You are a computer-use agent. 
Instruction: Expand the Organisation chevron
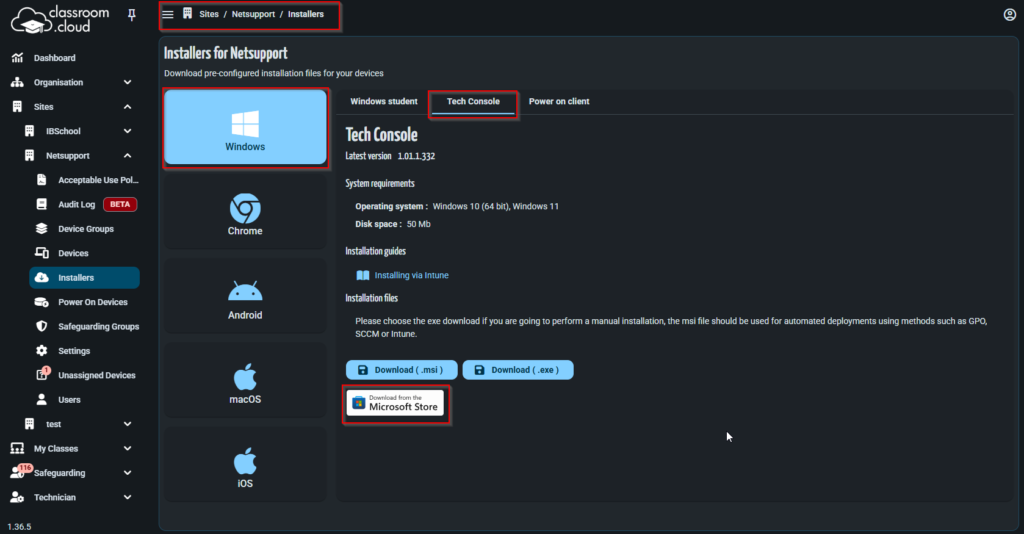(x=127, y=82)
